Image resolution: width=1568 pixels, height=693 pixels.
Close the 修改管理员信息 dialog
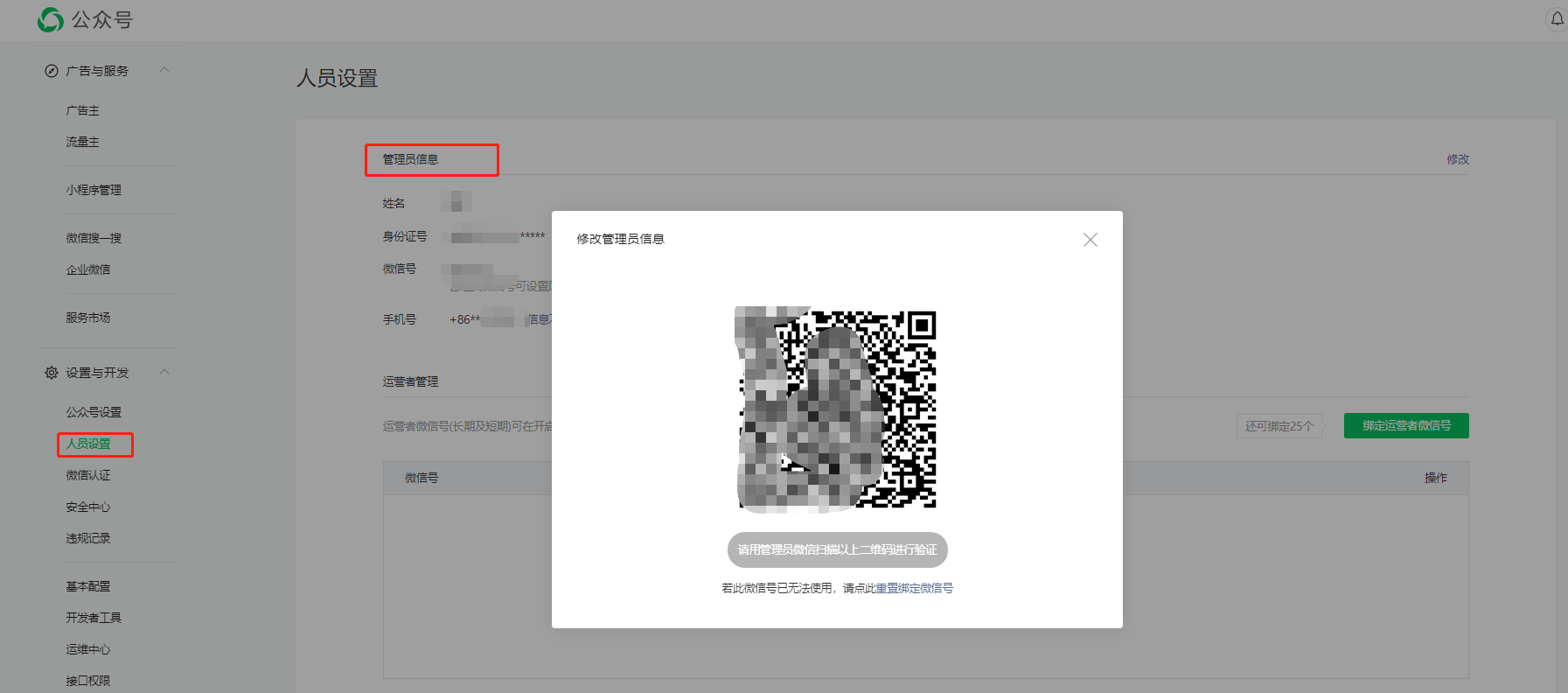[1090, 240]
